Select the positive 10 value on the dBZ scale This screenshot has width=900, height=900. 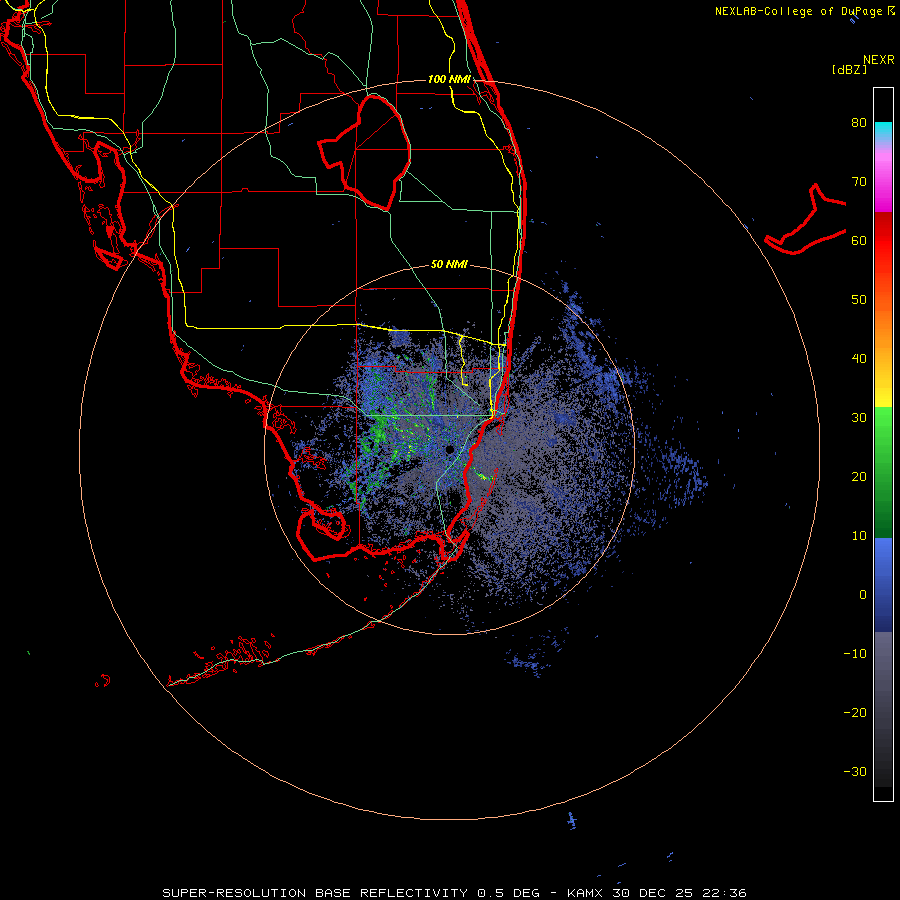(x=859, y=536)
